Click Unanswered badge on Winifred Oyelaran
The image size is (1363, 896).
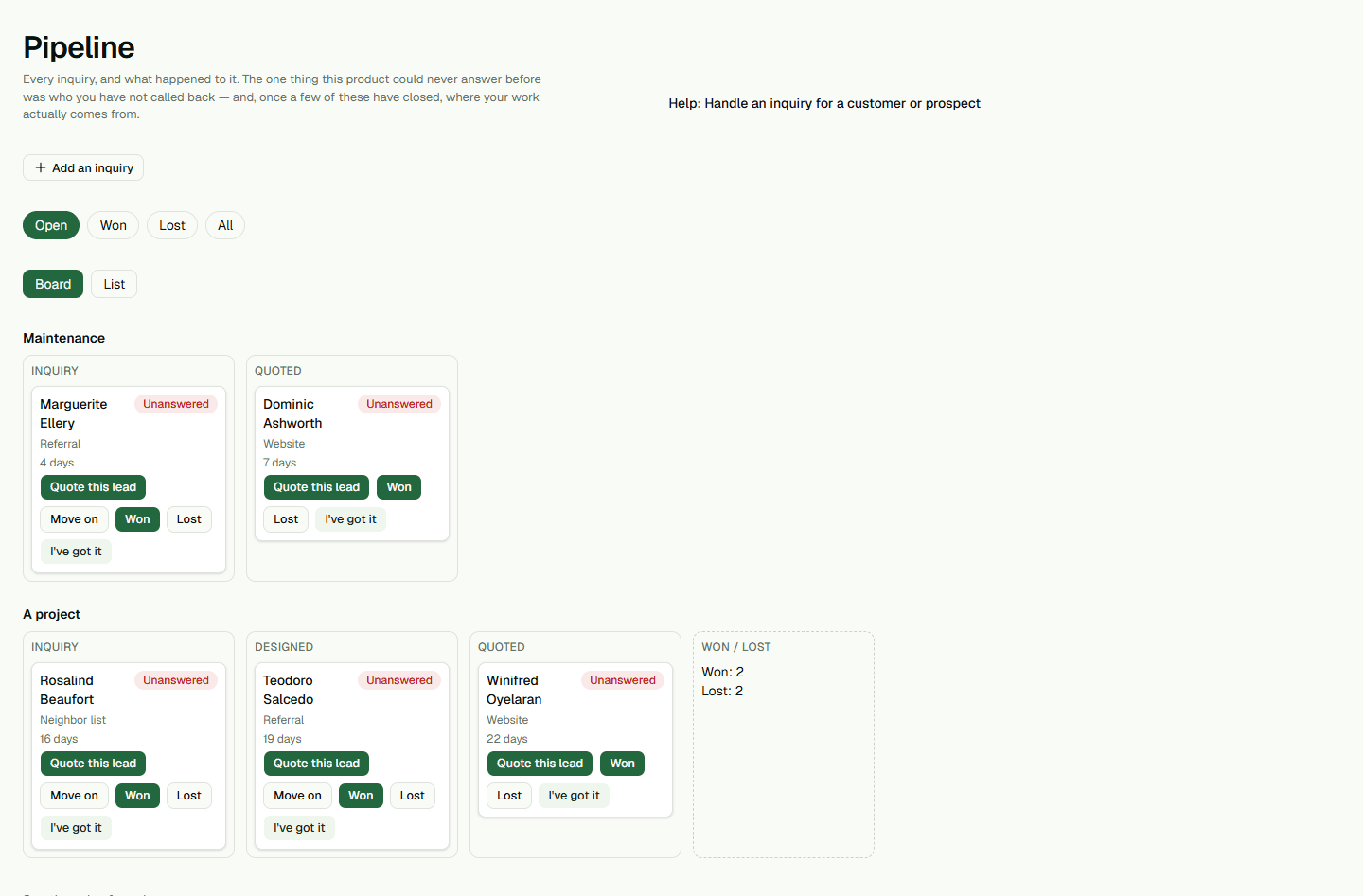(623, 680)
